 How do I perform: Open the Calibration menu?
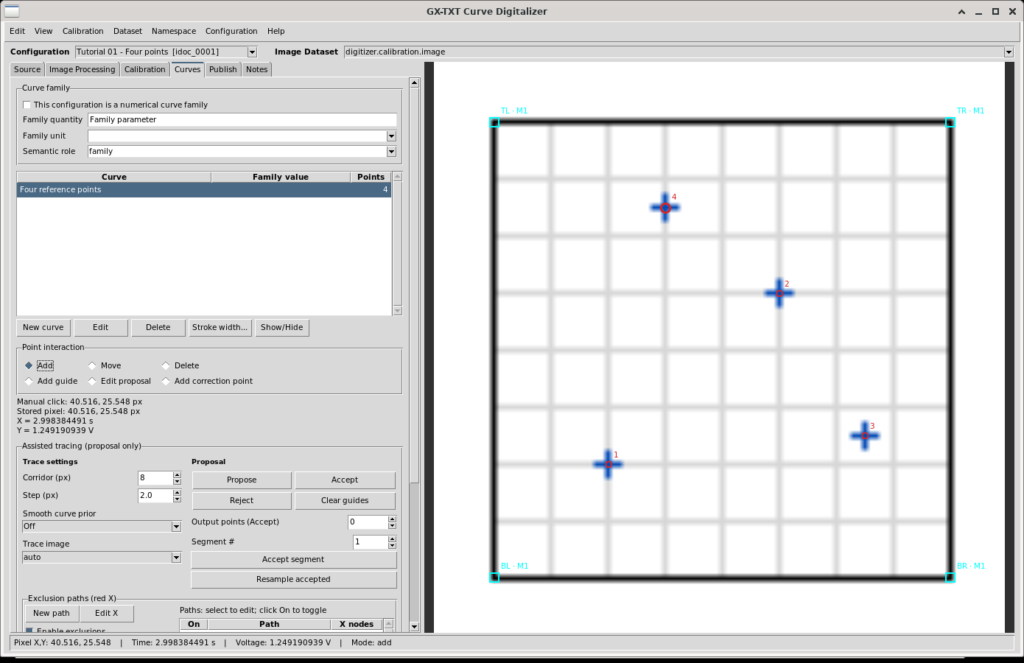(x=83, y=31)
